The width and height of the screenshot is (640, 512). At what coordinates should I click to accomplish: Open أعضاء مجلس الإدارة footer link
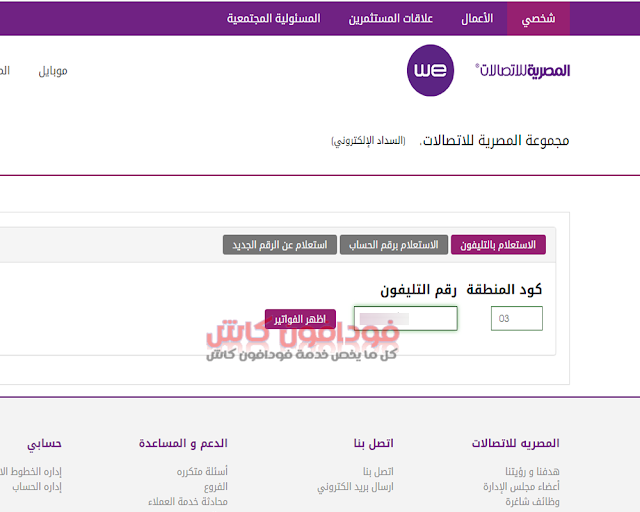tap(521, 487)
